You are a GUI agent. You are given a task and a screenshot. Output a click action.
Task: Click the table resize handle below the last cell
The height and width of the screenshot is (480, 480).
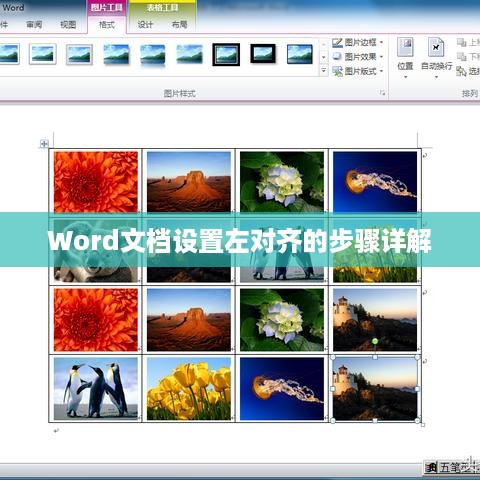click(x=423, y=425)
